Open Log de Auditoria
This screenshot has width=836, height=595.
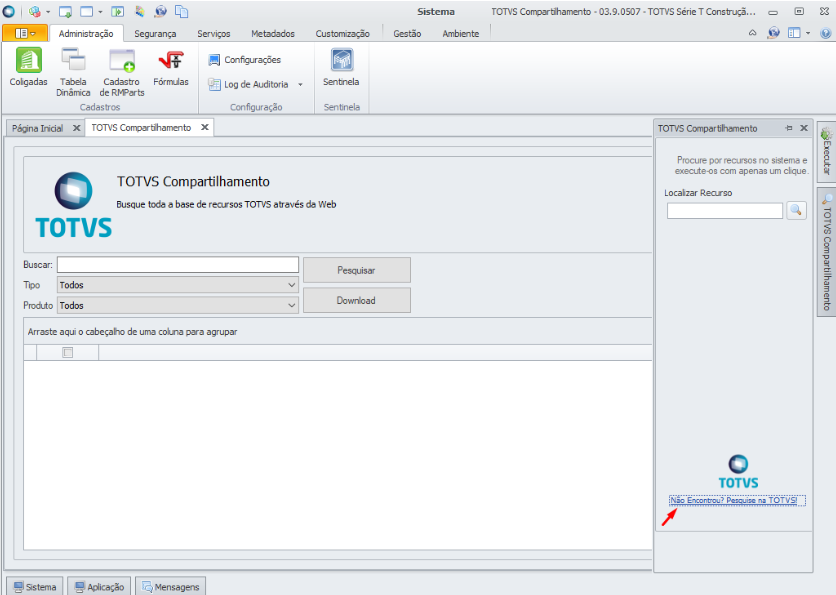click(x=248, y=84)
